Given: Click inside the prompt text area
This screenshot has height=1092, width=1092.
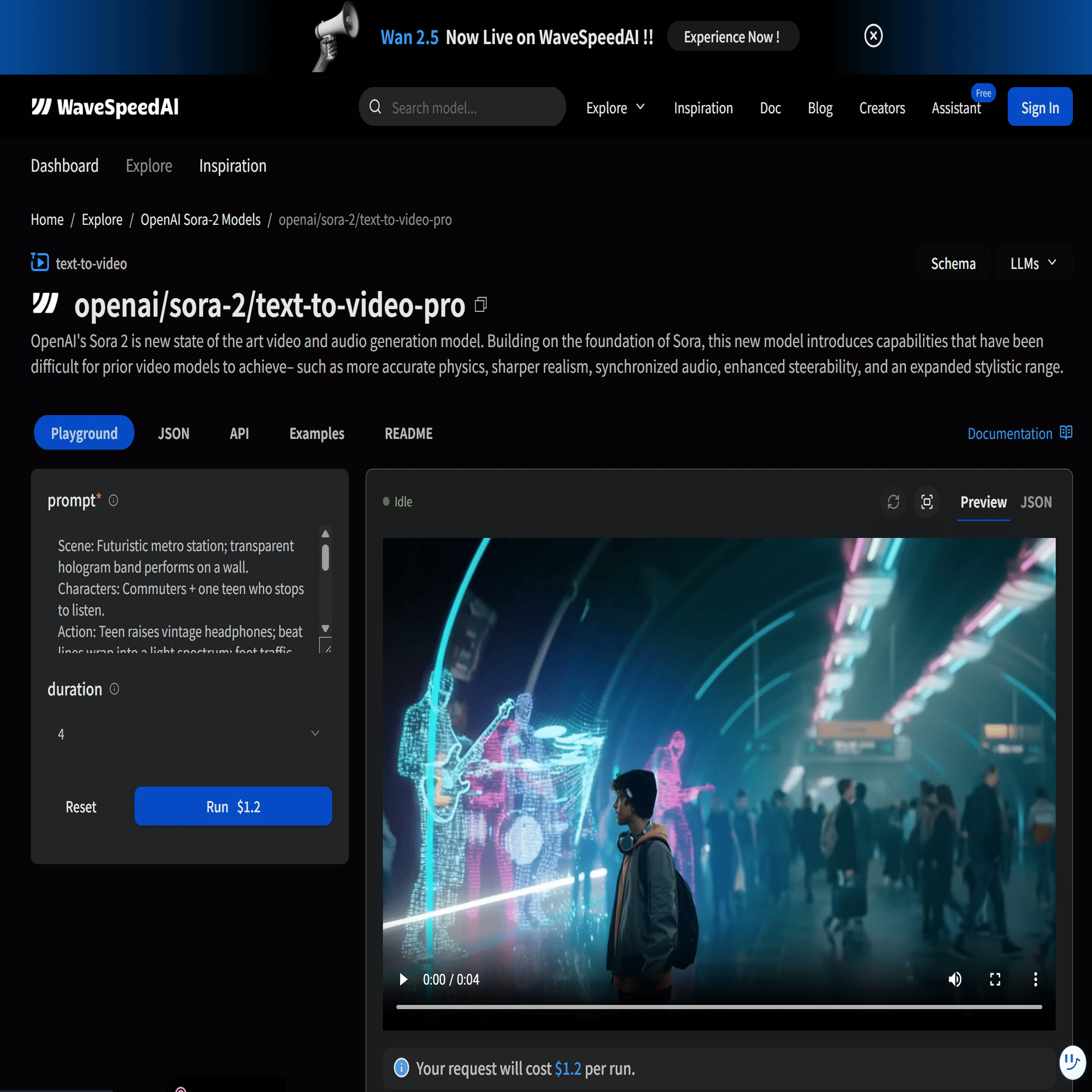Looking at the screenshot, I should tap(182, 589).
